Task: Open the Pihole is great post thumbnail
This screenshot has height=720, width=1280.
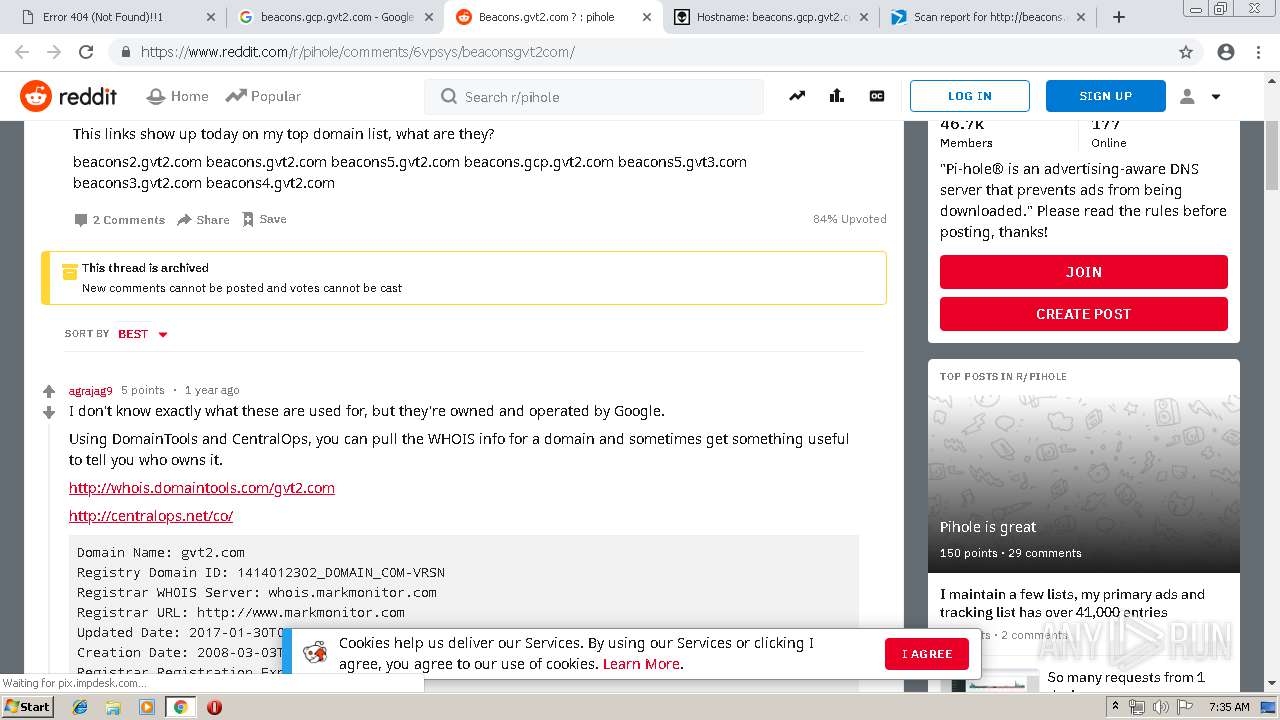Action: [x=1083, y=484]
